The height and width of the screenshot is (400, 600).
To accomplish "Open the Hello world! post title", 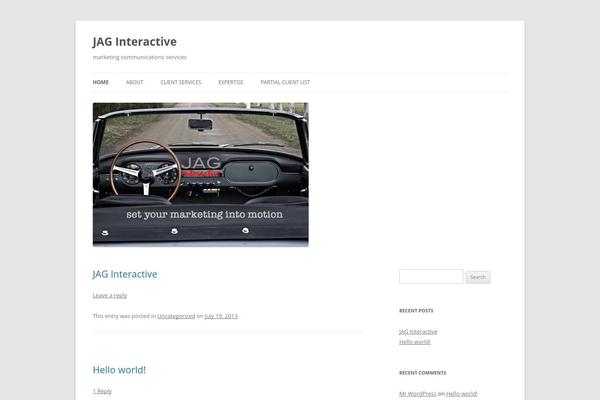I will point(119,370).
